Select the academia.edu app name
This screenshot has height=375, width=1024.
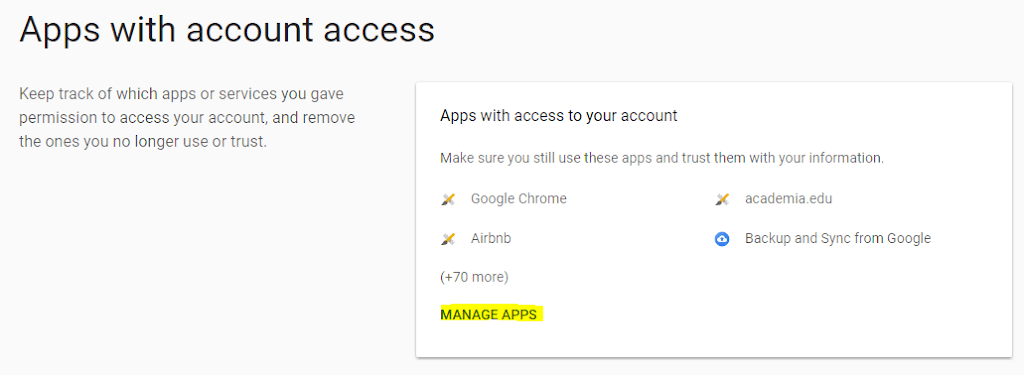coord(788,199)
